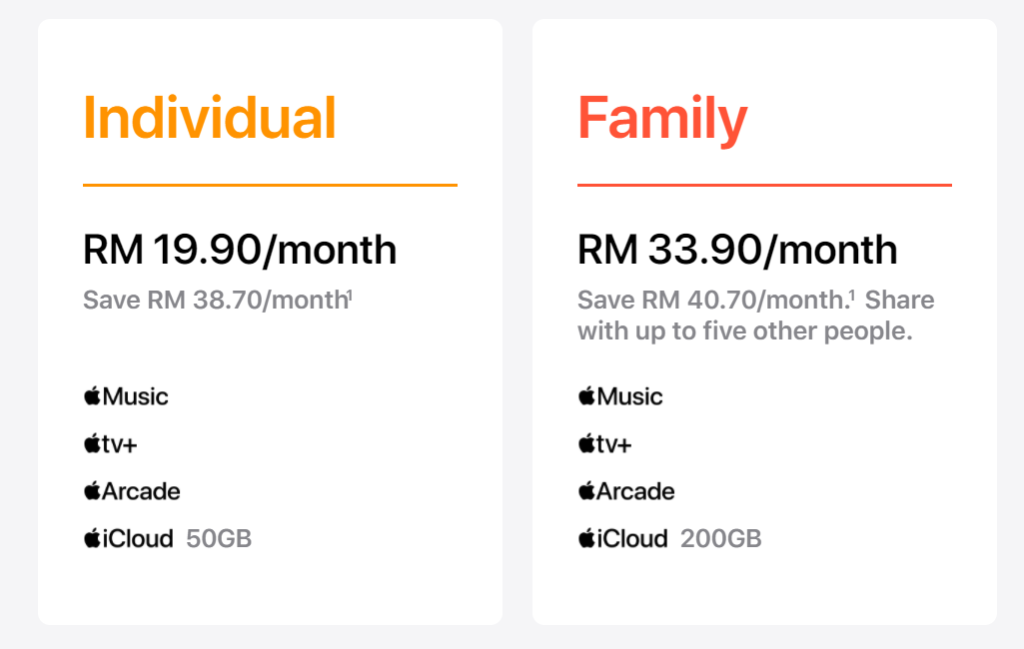This screenshot has width=1024, height=649.
Task: Open footnote 1 after Save RM 40.70/month
Action: point(851,295)
